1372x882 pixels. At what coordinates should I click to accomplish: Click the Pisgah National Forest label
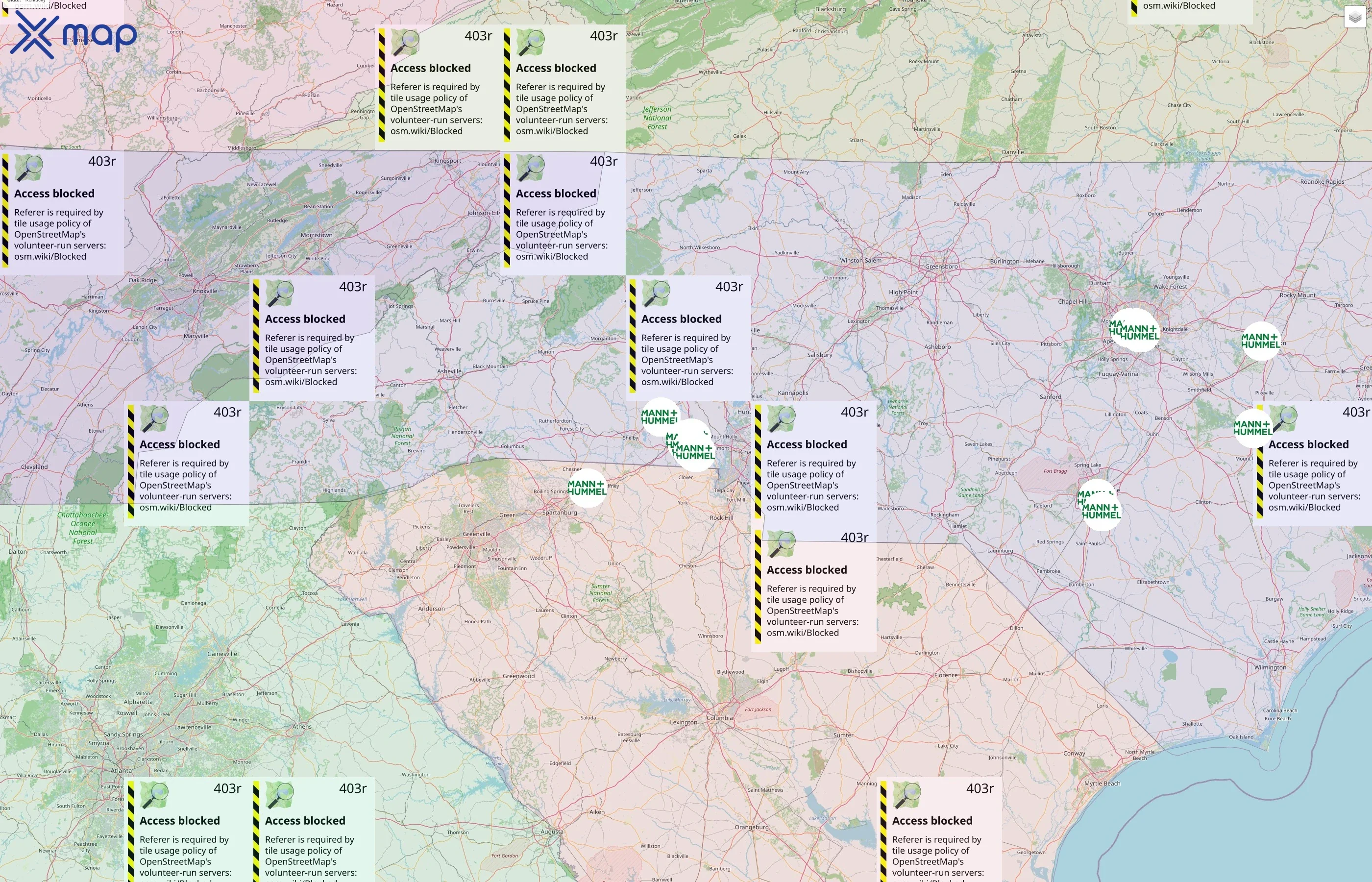click(402, 436)
